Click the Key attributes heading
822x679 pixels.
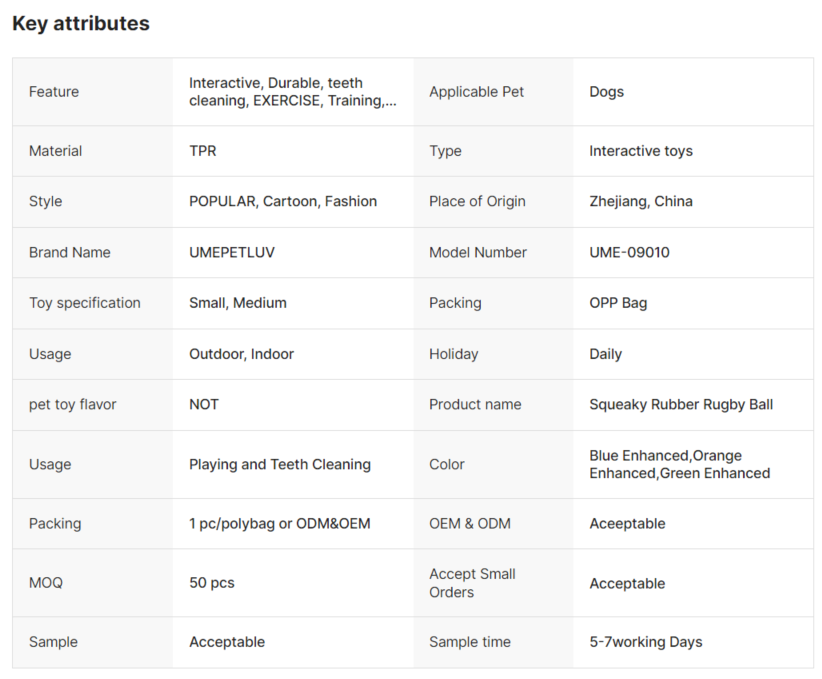coord(81,24)
